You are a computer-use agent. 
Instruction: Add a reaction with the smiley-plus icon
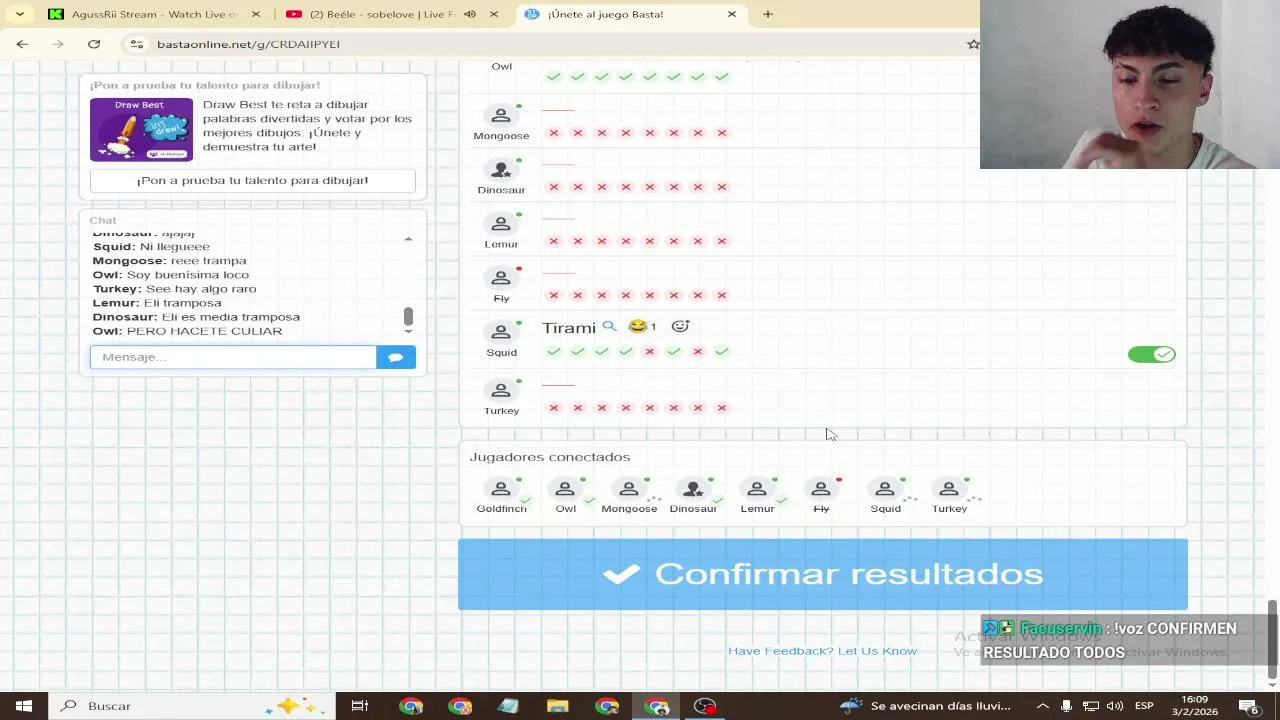680,326
